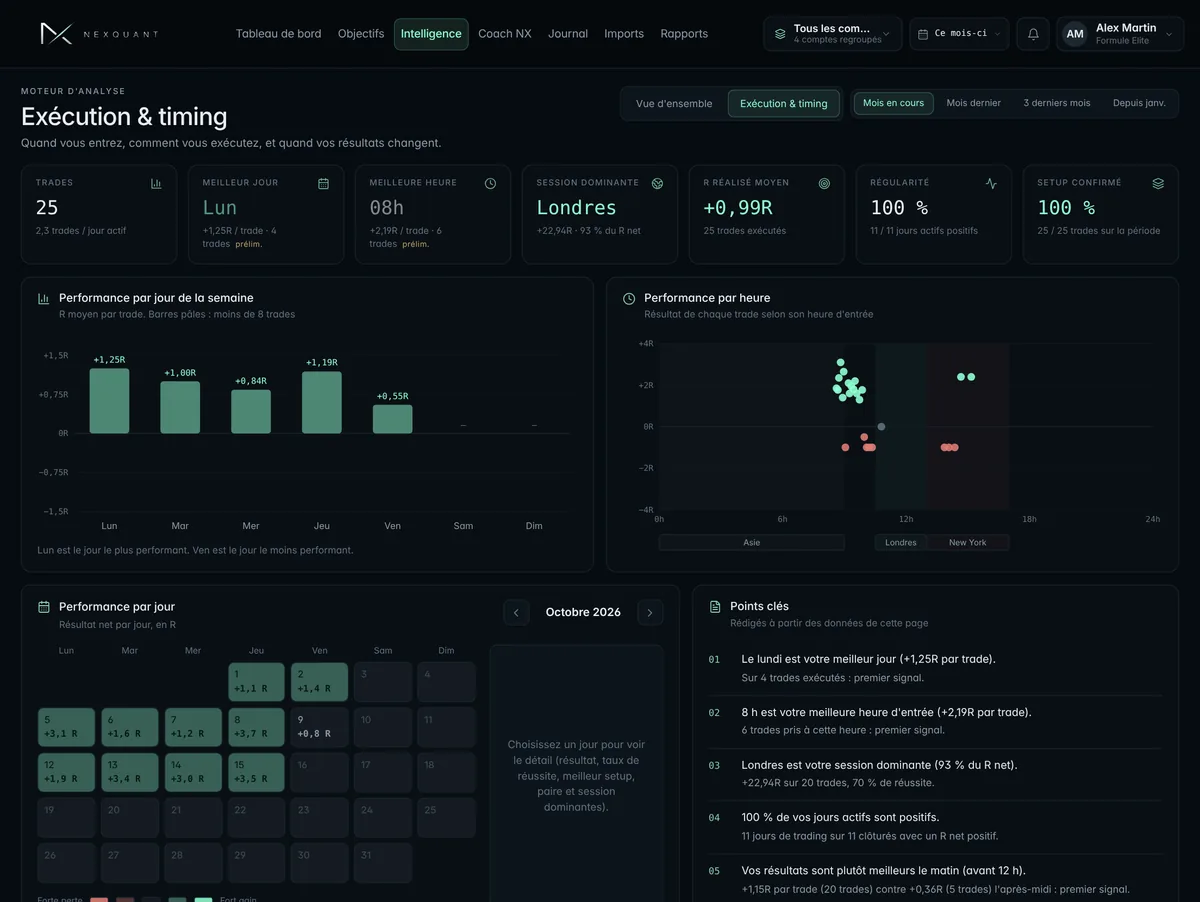Select October 13 day with +3,4 R
Screen dimensions: 1200x902
130,773
